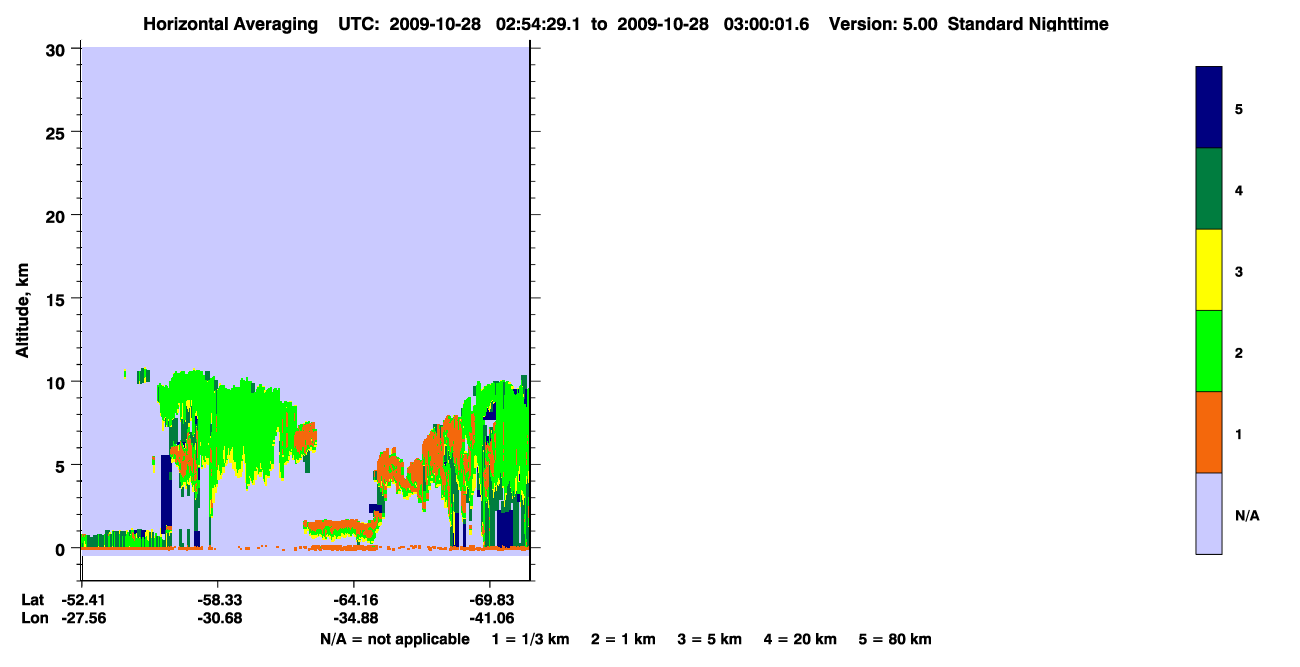
Task: Click the dark blue 5 color swatch
Action: pos(1209,108)
